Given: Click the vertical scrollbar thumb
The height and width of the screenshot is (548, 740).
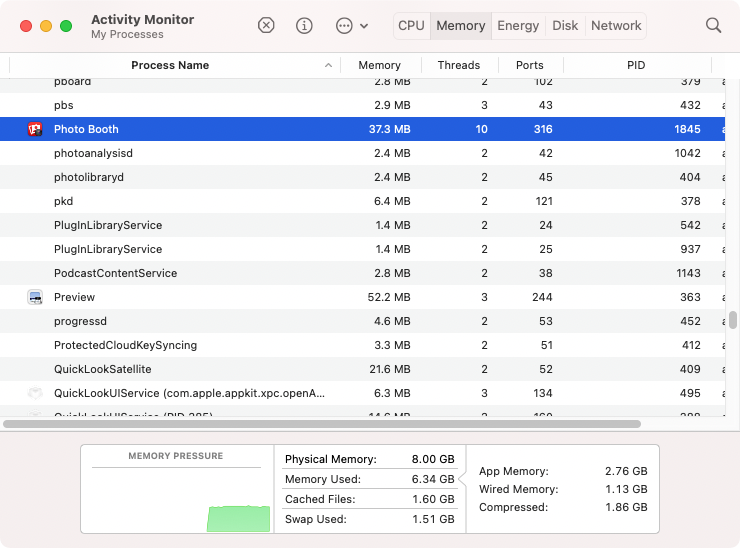Looking at the screenshot, I should [732, 320].
